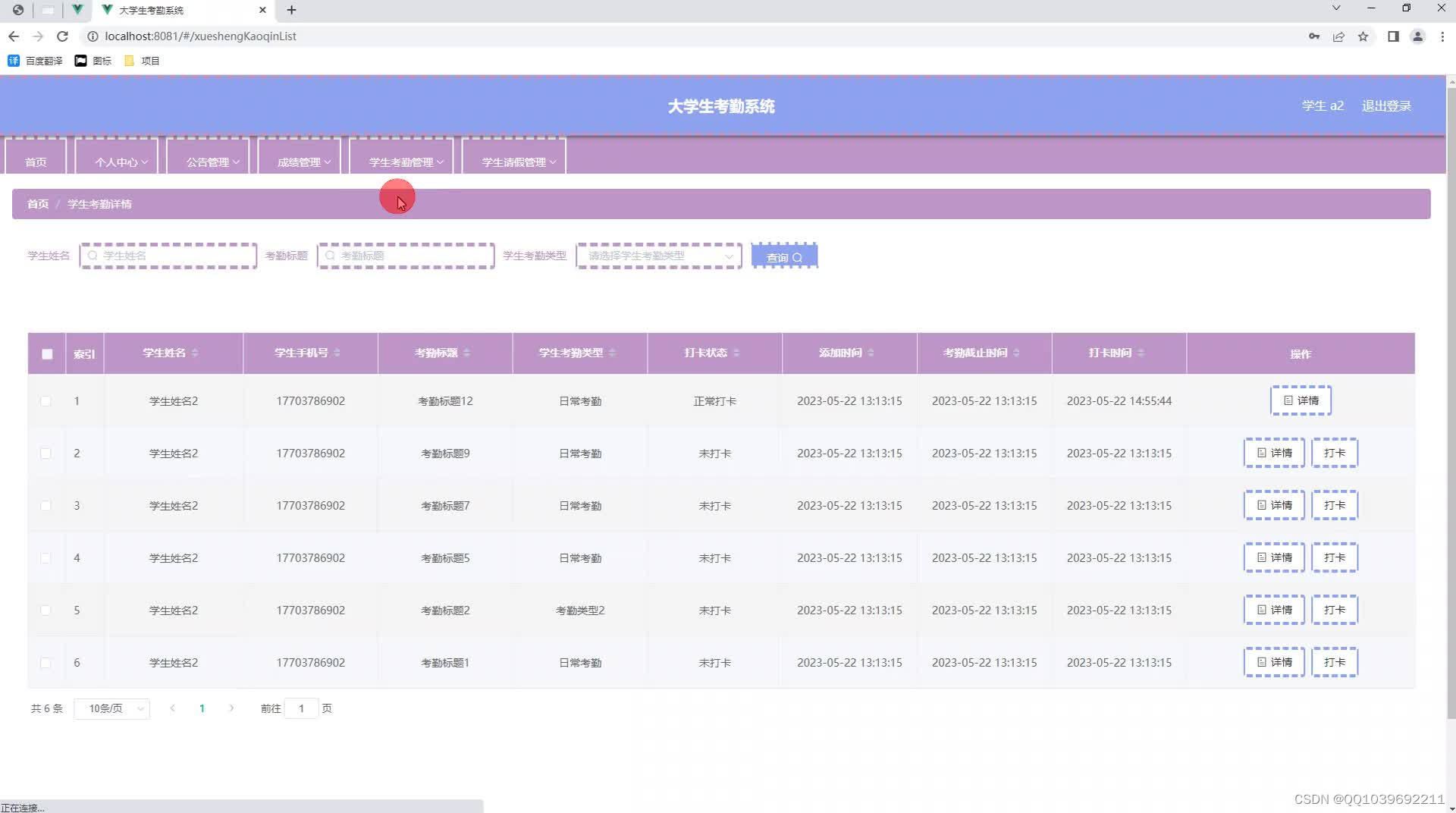The width and height of the screenshot is (1456, 813).
Task: Expand the 成绩管理 menu
Action: (x=300, y=157)
